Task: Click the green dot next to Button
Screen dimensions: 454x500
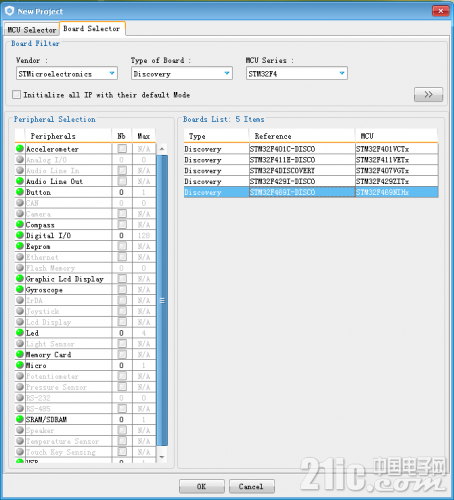Action: [20, 192]
